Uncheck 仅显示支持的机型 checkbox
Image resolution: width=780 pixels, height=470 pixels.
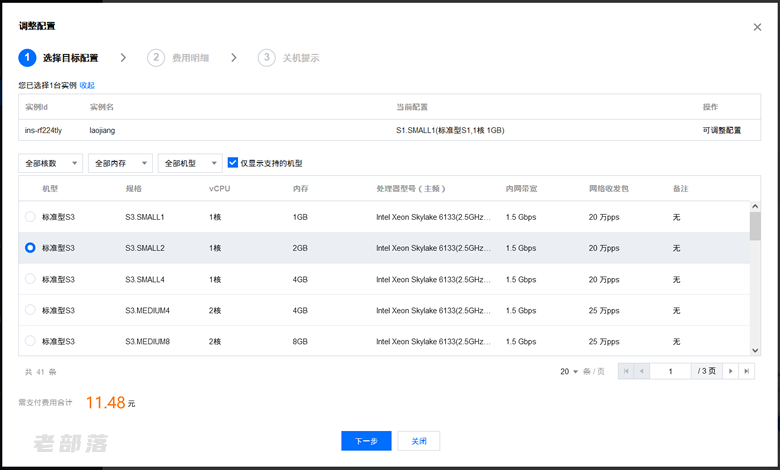[x=232, y=163]
